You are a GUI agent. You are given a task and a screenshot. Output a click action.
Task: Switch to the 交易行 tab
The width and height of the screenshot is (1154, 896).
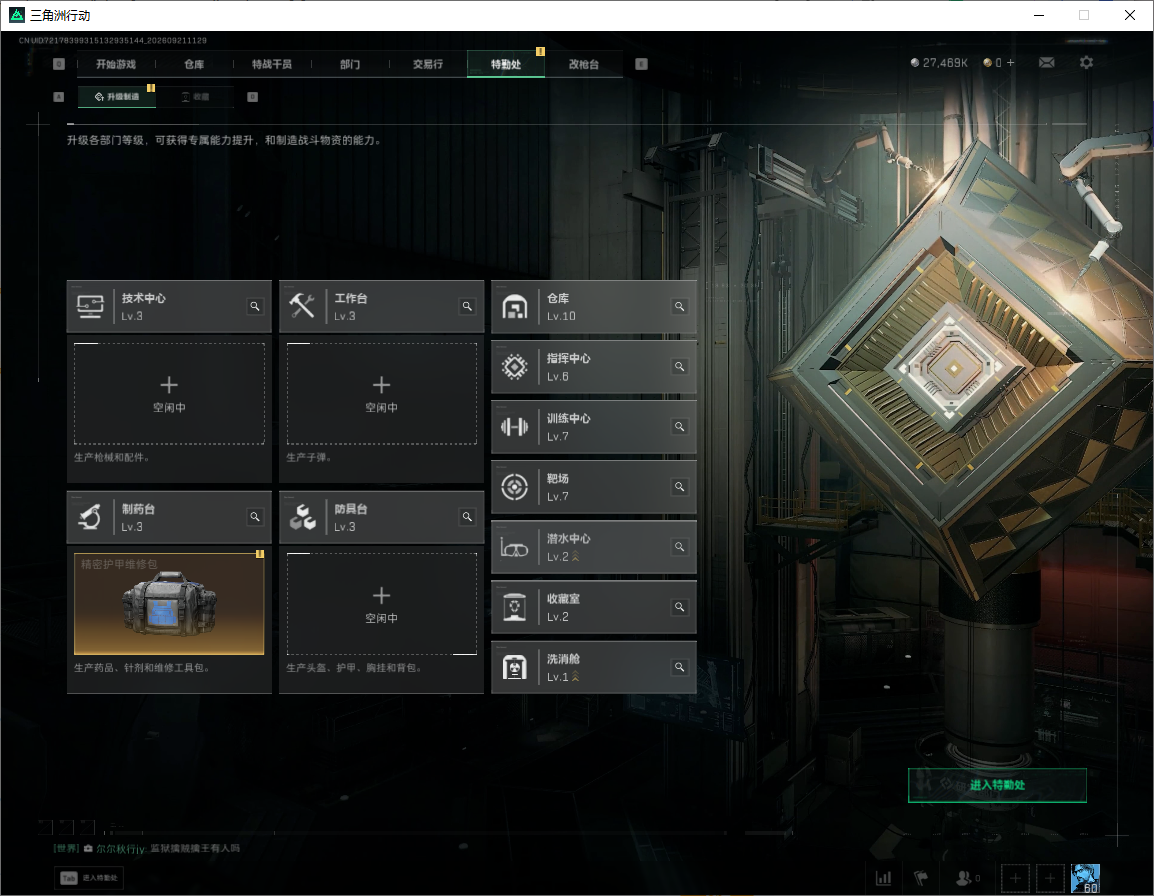428,64
